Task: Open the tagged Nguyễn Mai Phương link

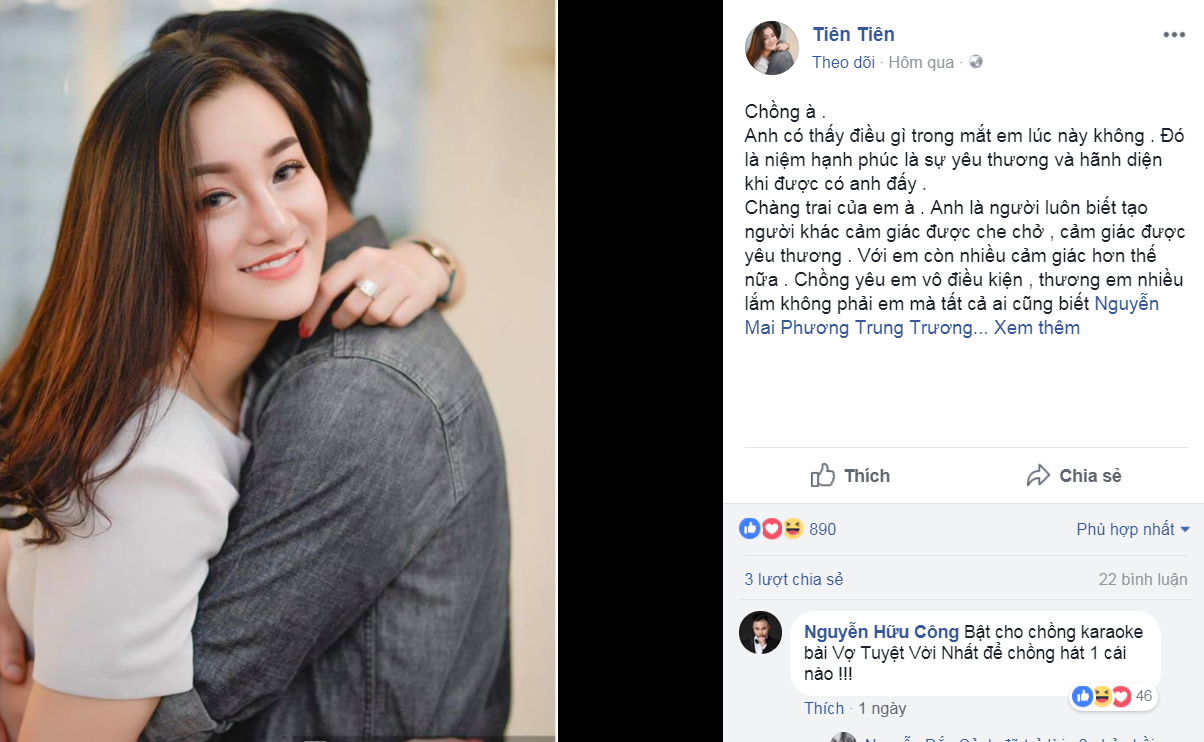Action: click(952, 316)
